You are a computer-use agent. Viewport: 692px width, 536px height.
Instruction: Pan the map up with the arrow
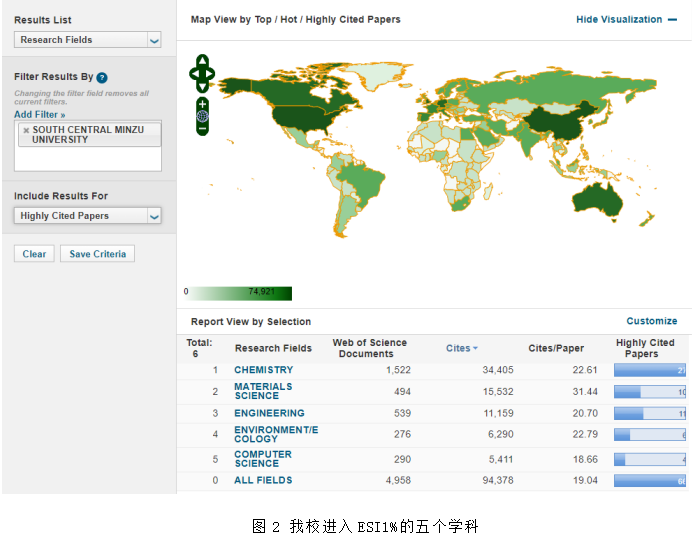pos(202,60)
